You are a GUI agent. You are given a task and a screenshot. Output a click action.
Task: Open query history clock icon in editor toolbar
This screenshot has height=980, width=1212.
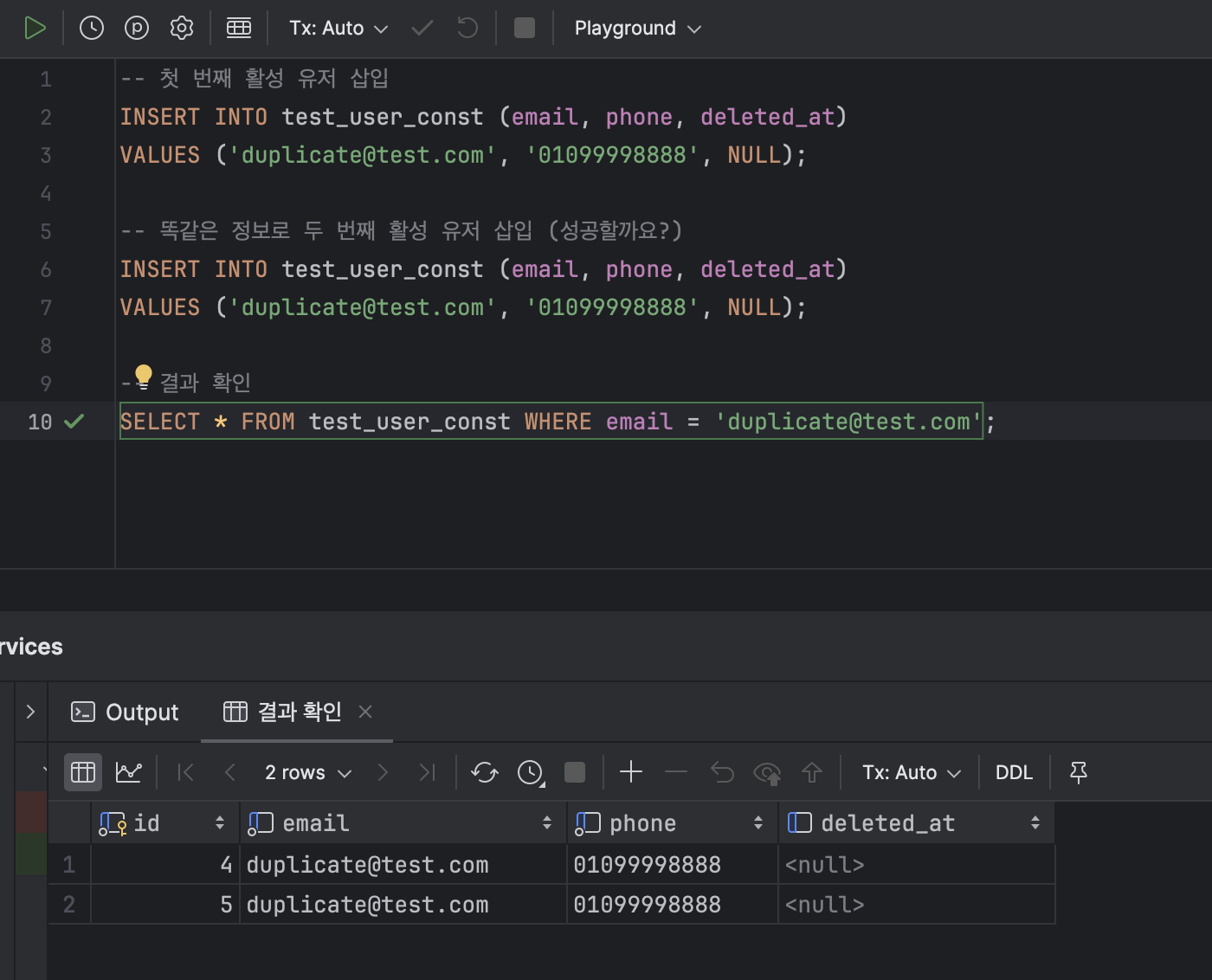coord(92,28)
